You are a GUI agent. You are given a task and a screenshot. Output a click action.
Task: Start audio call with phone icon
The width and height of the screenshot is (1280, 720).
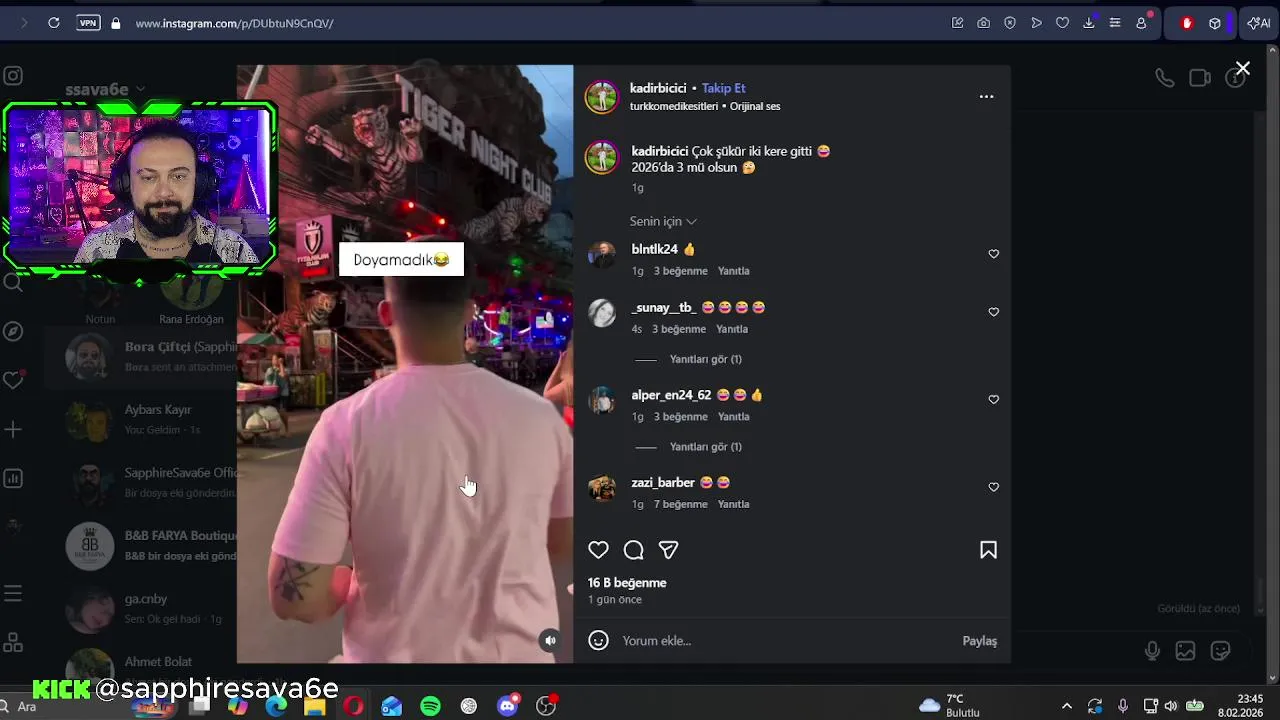point(1164,78)
